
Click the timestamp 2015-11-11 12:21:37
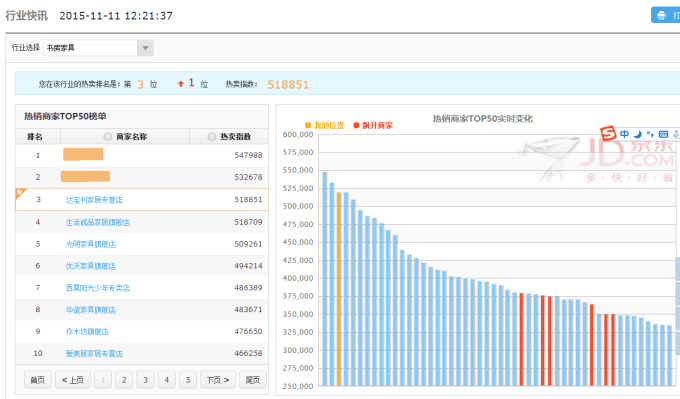click(116, 16)
